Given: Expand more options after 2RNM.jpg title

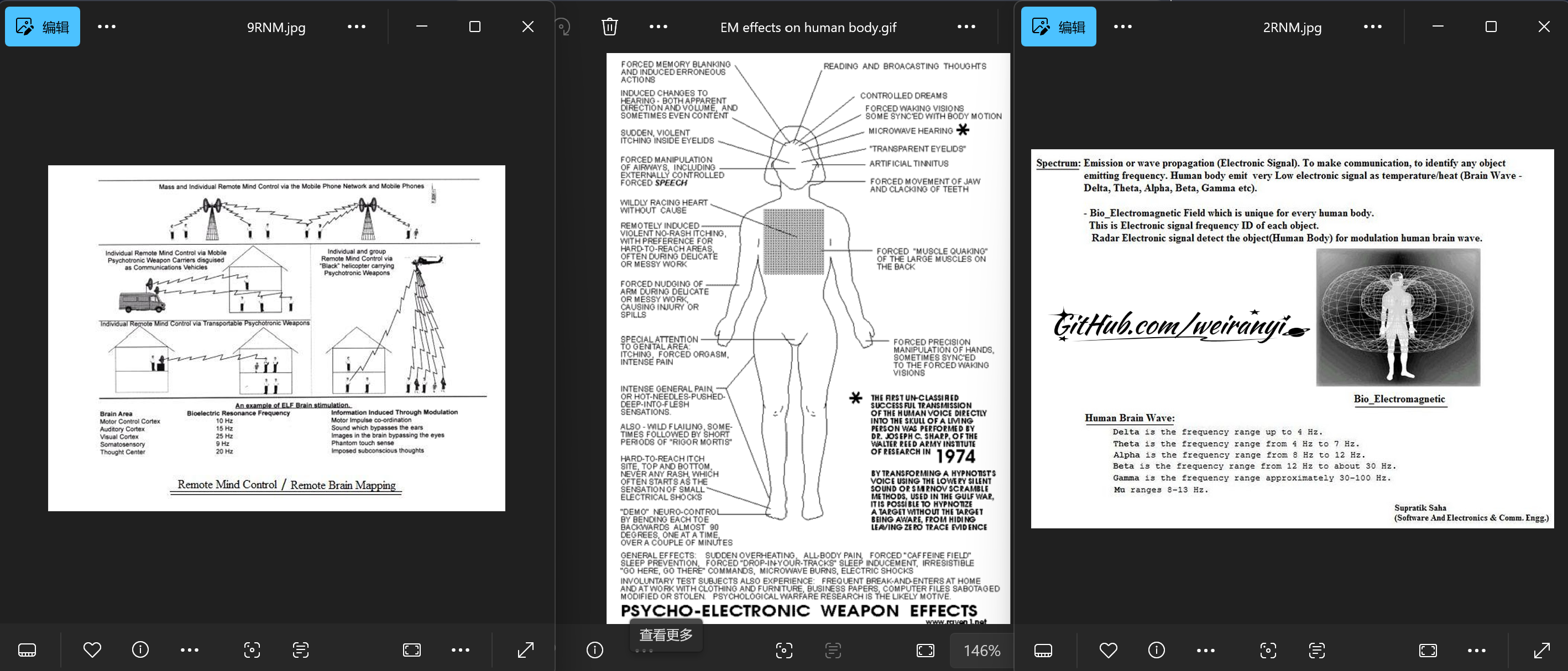Looking at the screenshot, I should coord(1372,27).
